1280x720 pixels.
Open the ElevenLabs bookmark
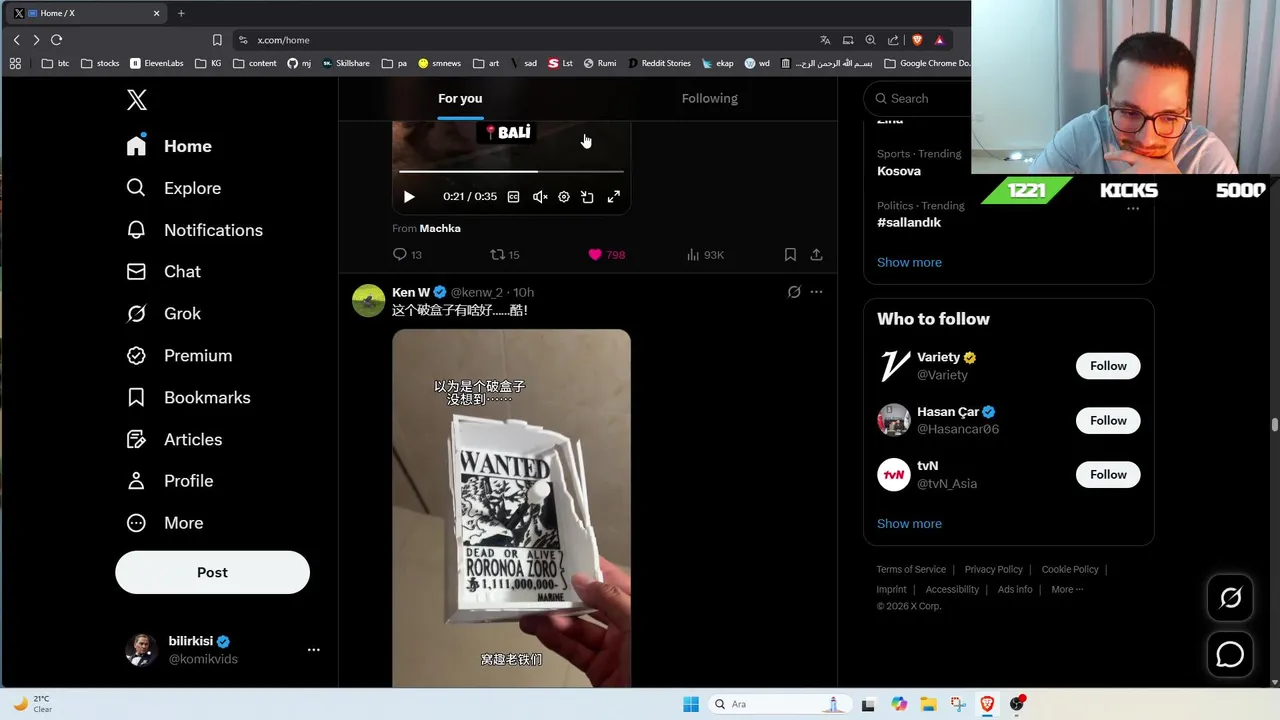pyautogui.click(x=157, y=63)
